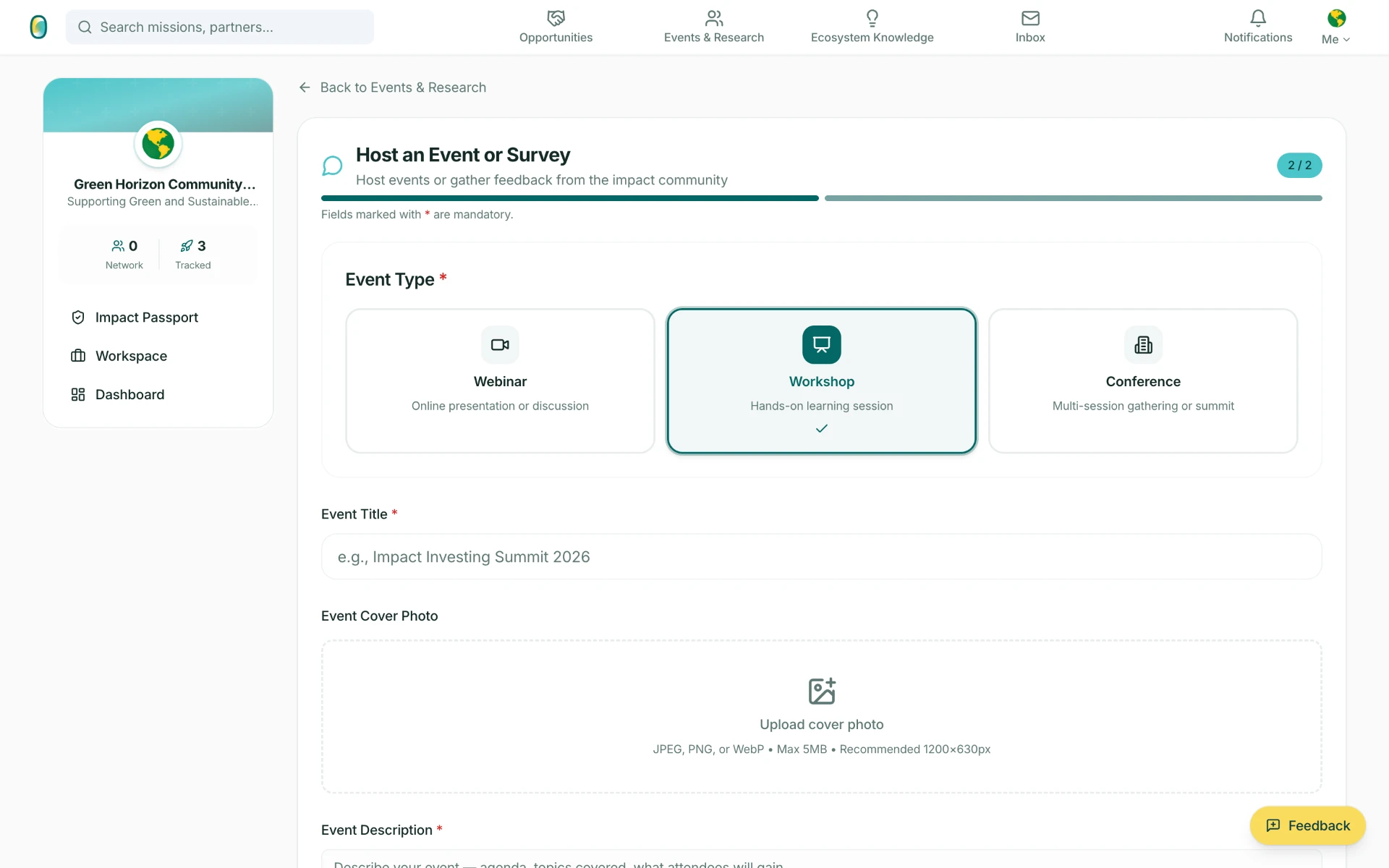This screenshot has height=868, width=1389.
Task: Click the app logo in the top-left corner
Action: coord(38,27)
